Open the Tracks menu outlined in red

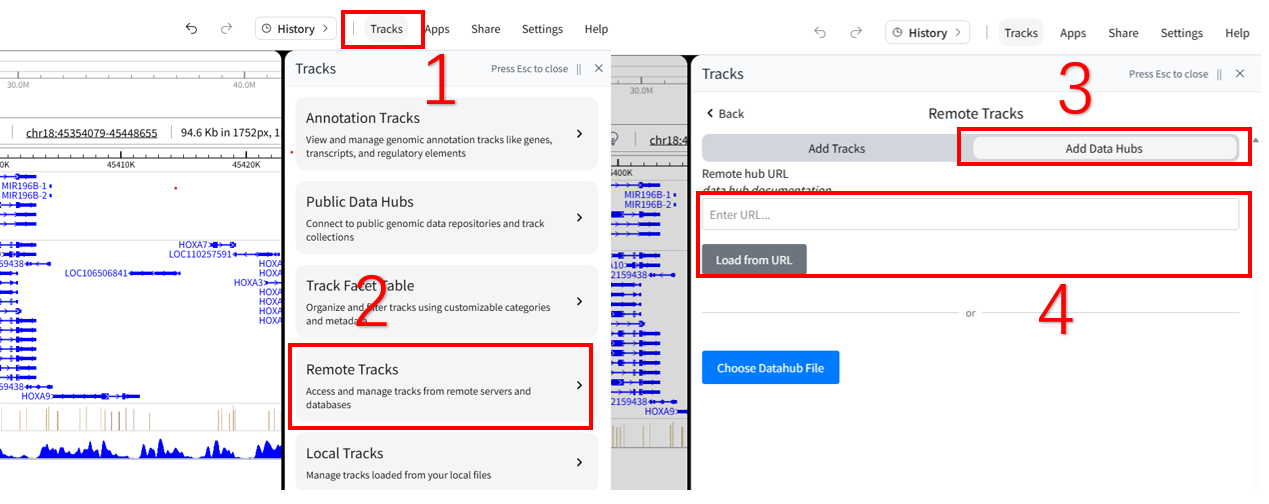coord(386,29)
